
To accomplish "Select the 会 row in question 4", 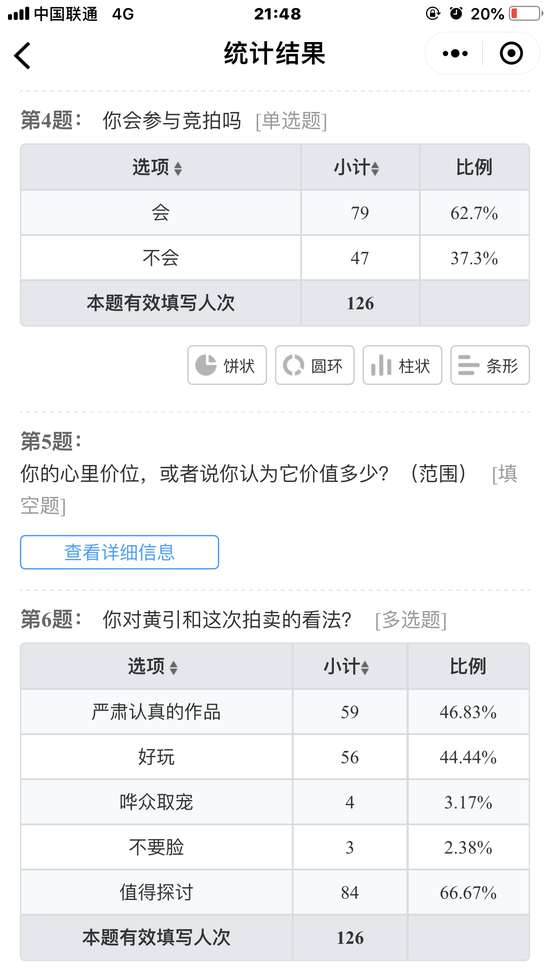I will coord(275,213).
